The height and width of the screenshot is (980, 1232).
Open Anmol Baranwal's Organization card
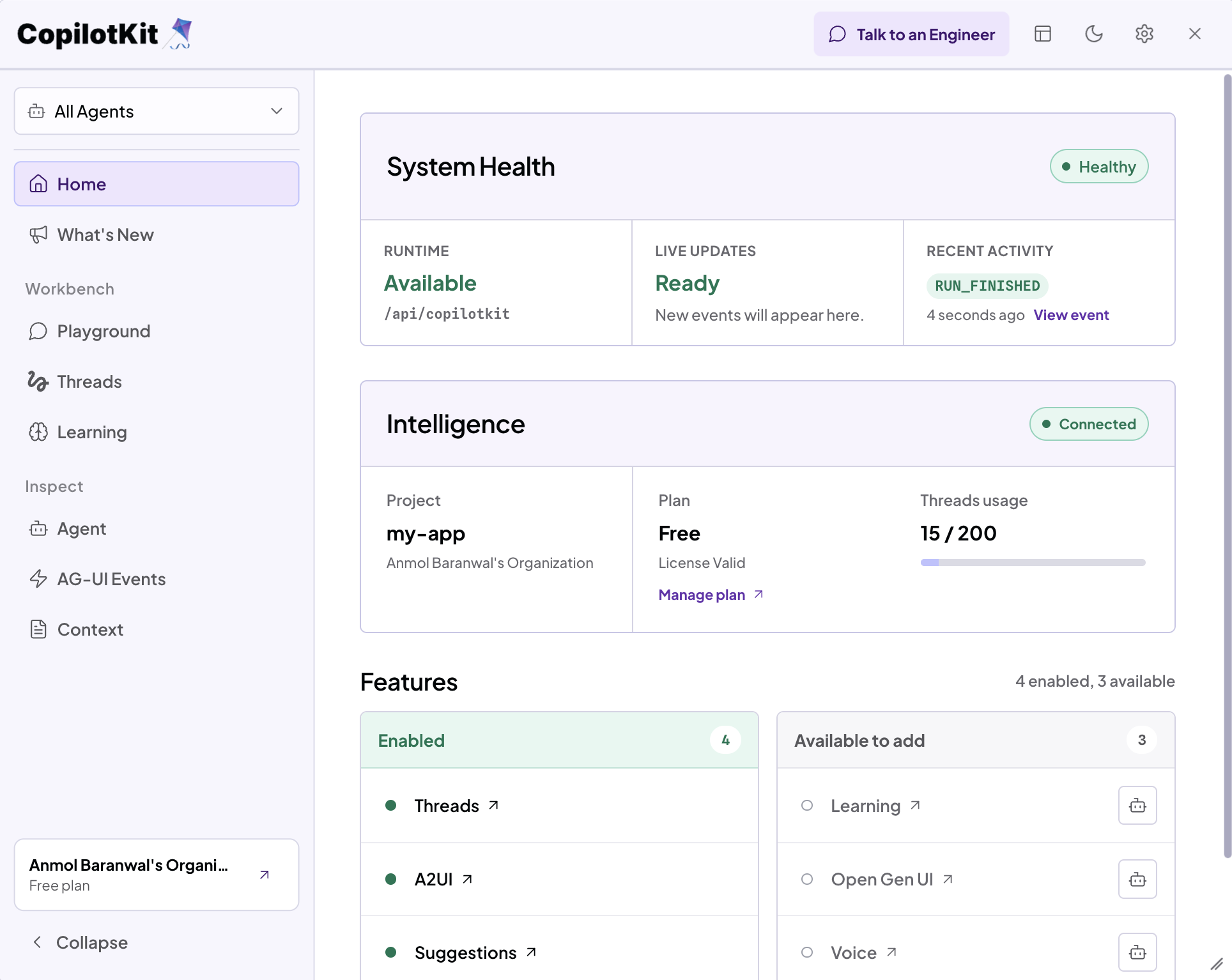[x=157, y=875]
